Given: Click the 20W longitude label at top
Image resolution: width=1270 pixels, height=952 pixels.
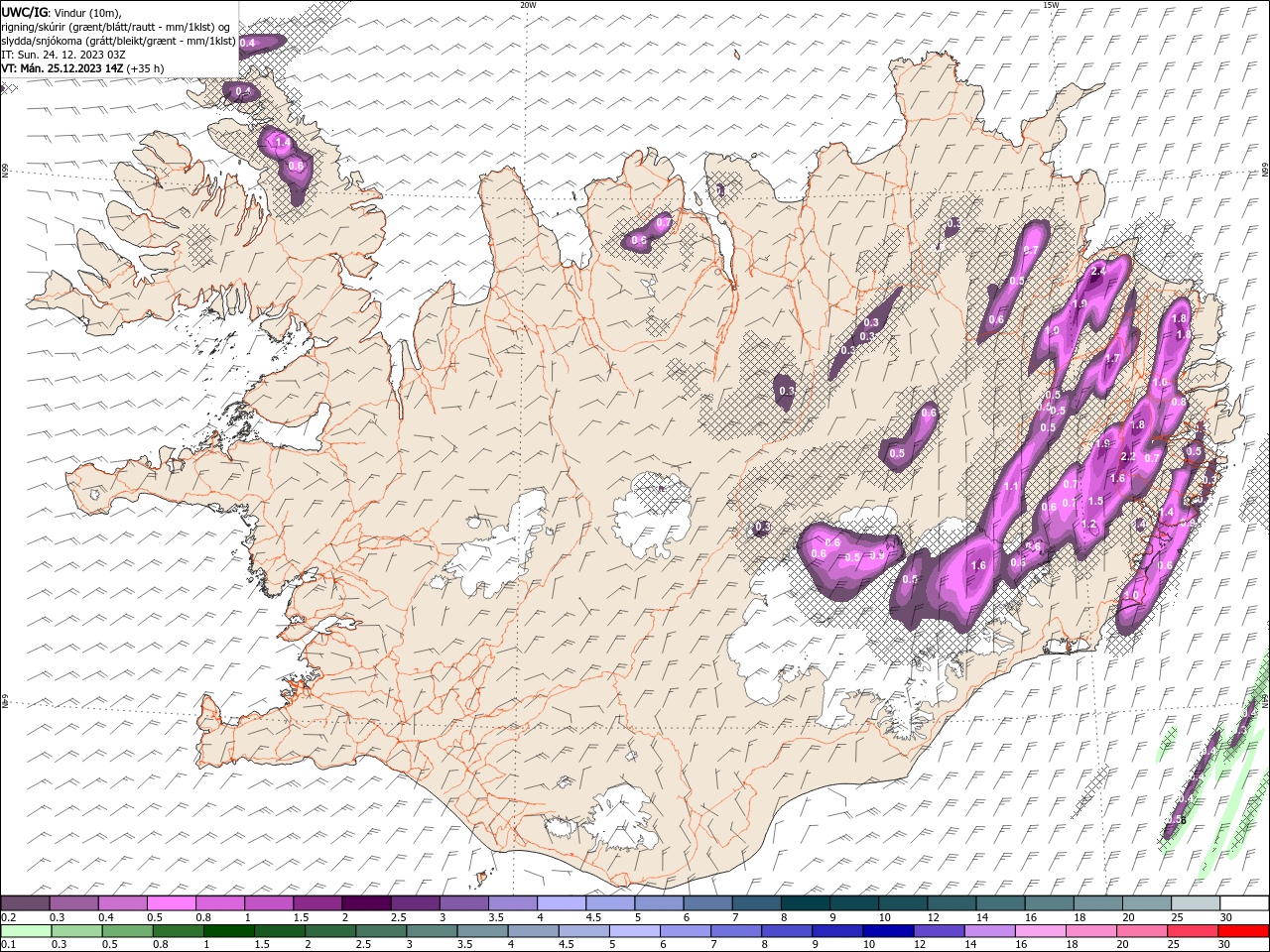Looking at the screenshot, I should 528,5.
